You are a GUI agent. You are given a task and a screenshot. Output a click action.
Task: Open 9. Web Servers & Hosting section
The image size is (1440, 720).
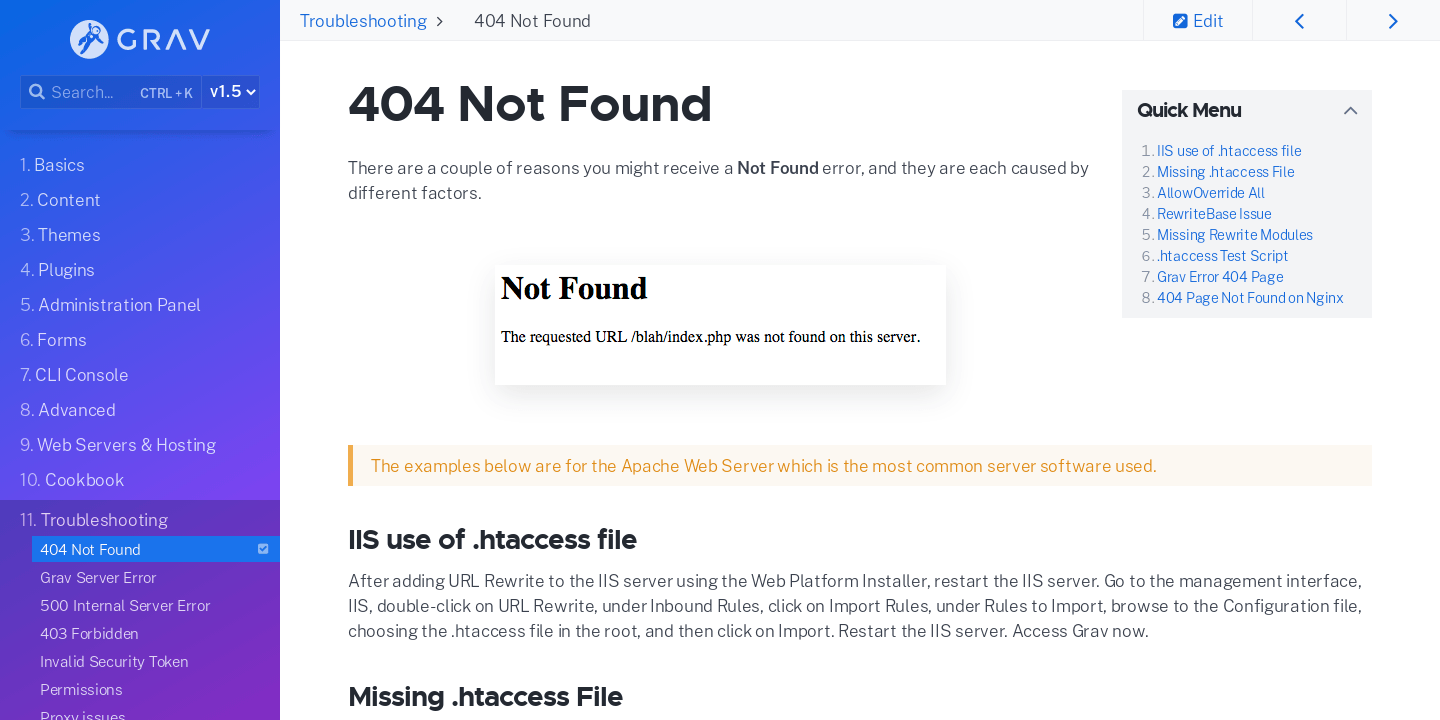coord(118,445)
